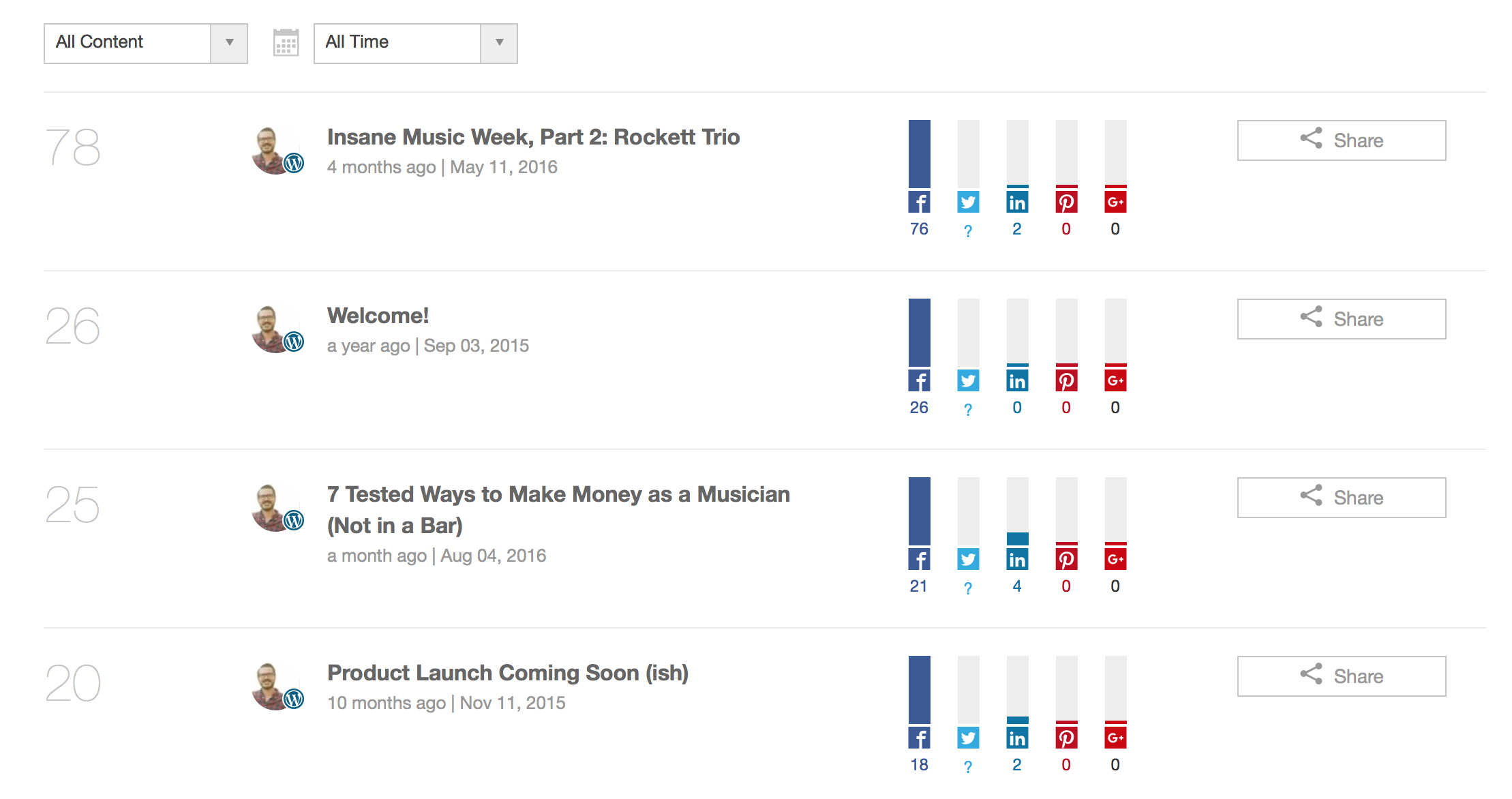Click the Twitter question mark count on Product Launch
Viewport: 1512px width, 799px height.
968,766
